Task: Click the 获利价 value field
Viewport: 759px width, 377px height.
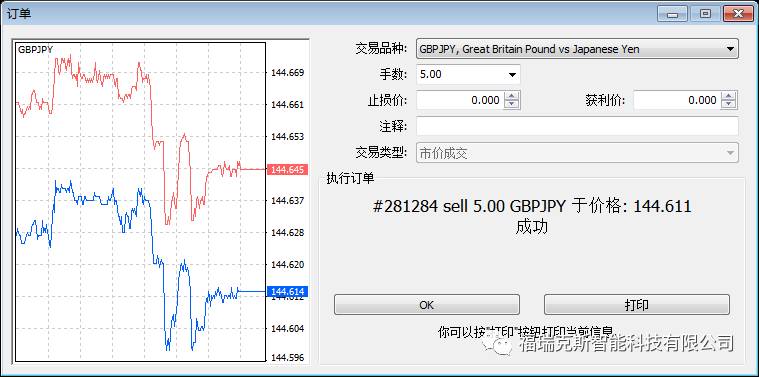Action: [x=677, y=100]
